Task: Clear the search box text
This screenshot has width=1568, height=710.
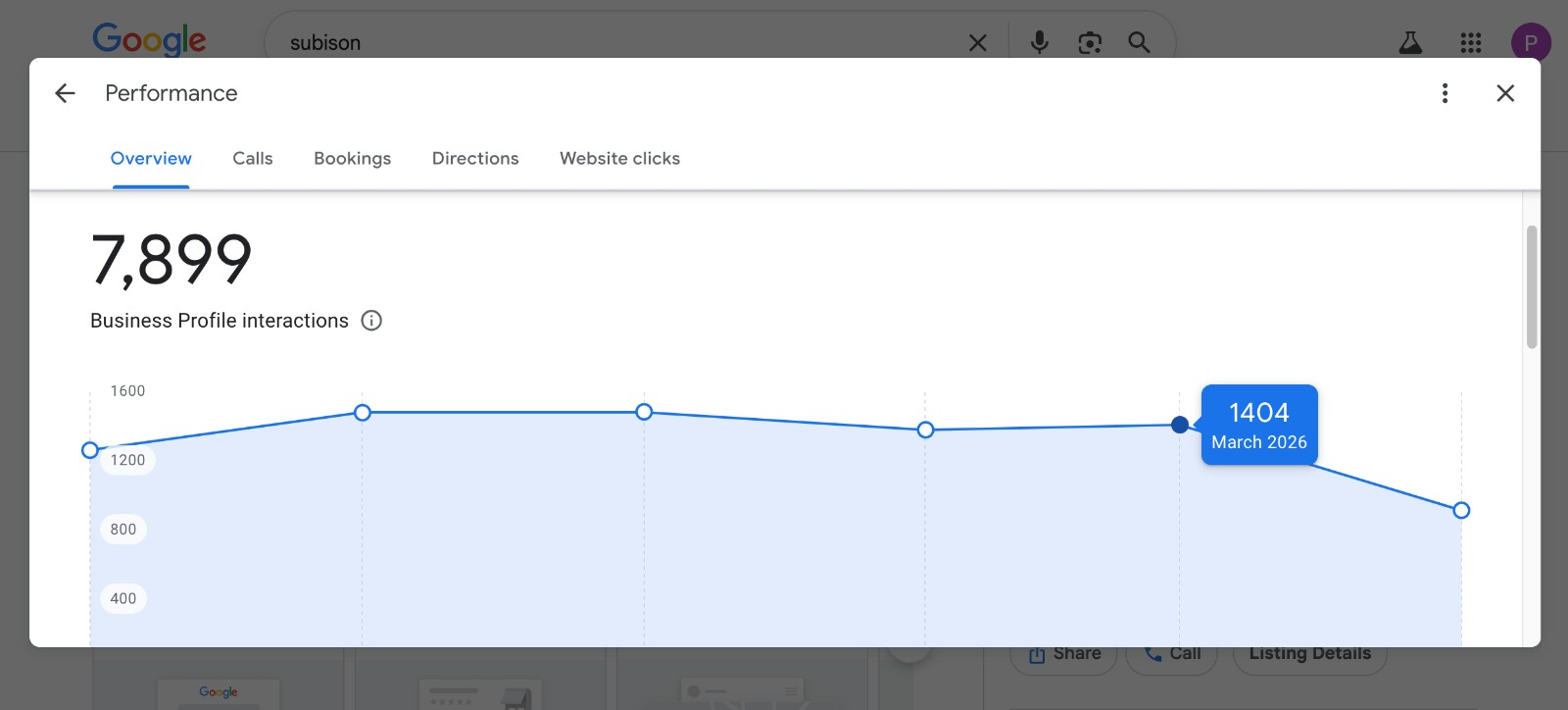Action: point(977,42)
